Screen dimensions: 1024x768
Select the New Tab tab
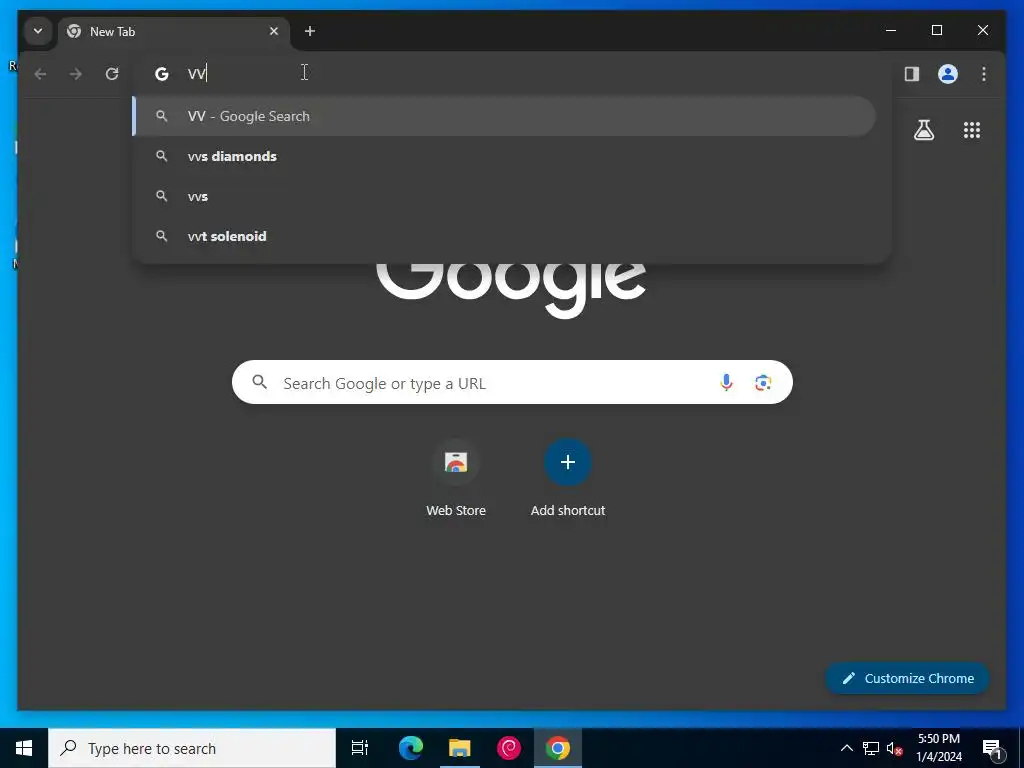tap(174, 31)
